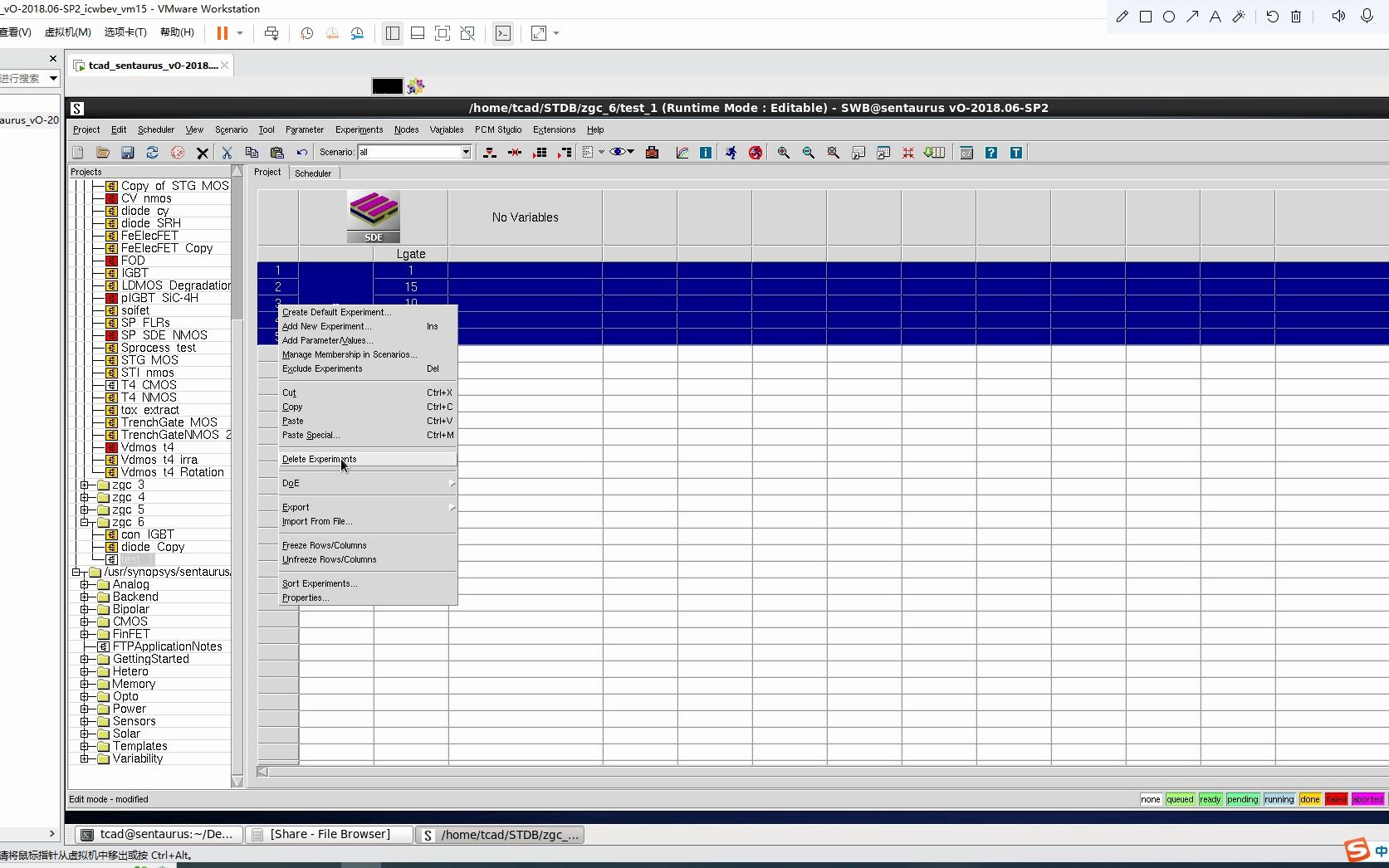Viewport: 1389px width, 868px height.
Task: Run the project with the running man icon
Action: coord(731,153)
